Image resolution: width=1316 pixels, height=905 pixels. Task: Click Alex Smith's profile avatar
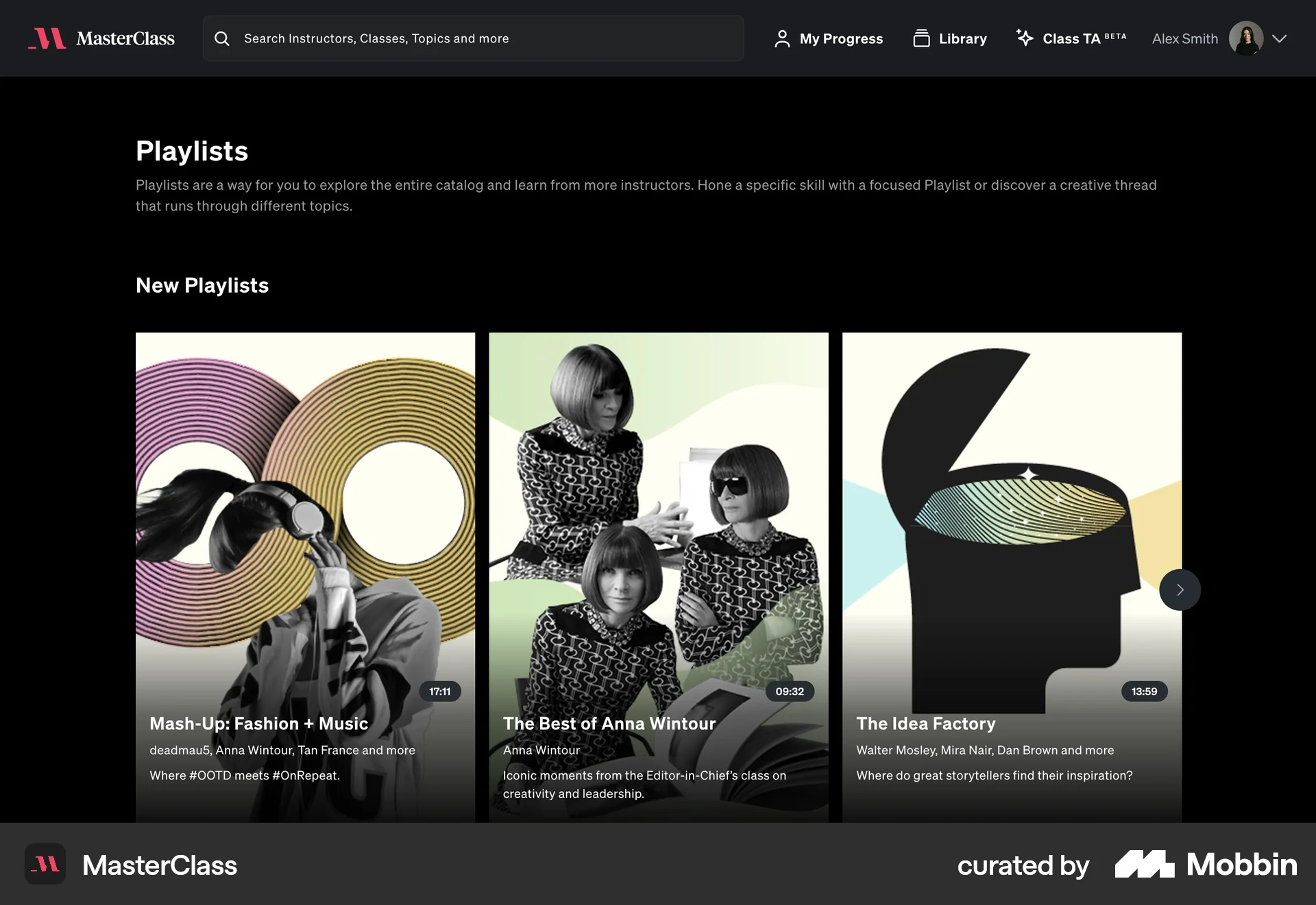pyautogui.click(x=1247, y=38)
